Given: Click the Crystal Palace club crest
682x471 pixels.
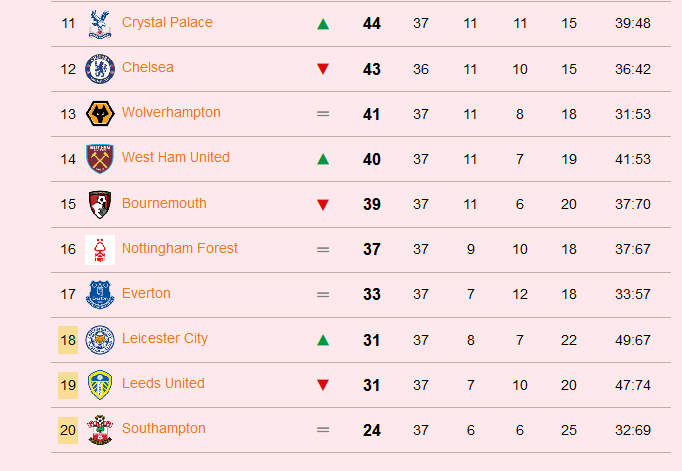Looking at the screenshot, I should coord(100,23).
